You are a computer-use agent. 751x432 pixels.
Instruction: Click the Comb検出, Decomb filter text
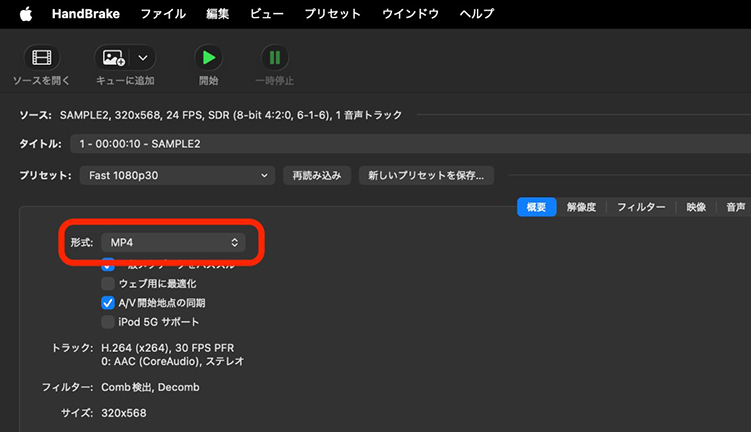(x=150, y=387)
